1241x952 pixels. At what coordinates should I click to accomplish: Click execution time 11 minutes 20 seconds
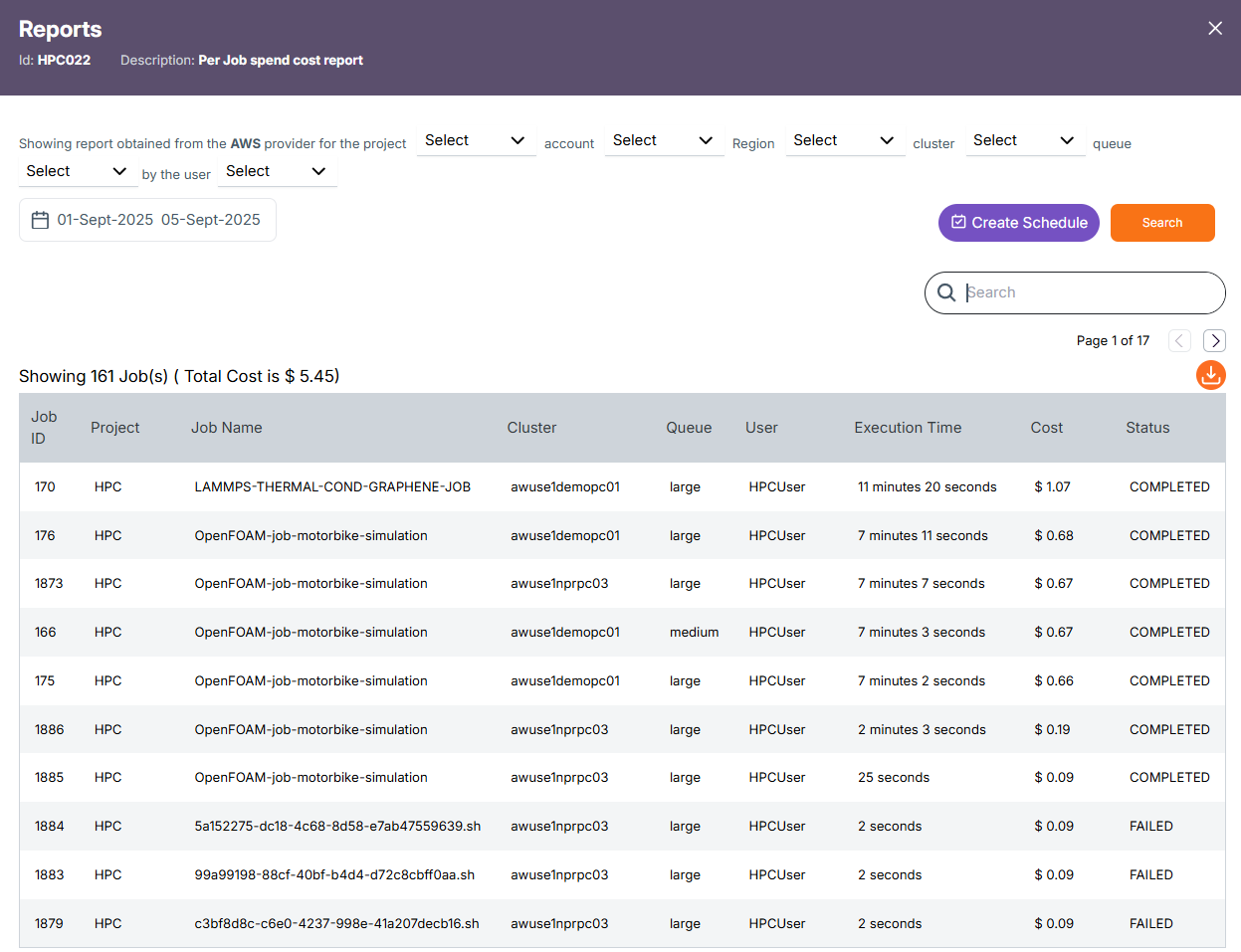click(x=928, y=487)
